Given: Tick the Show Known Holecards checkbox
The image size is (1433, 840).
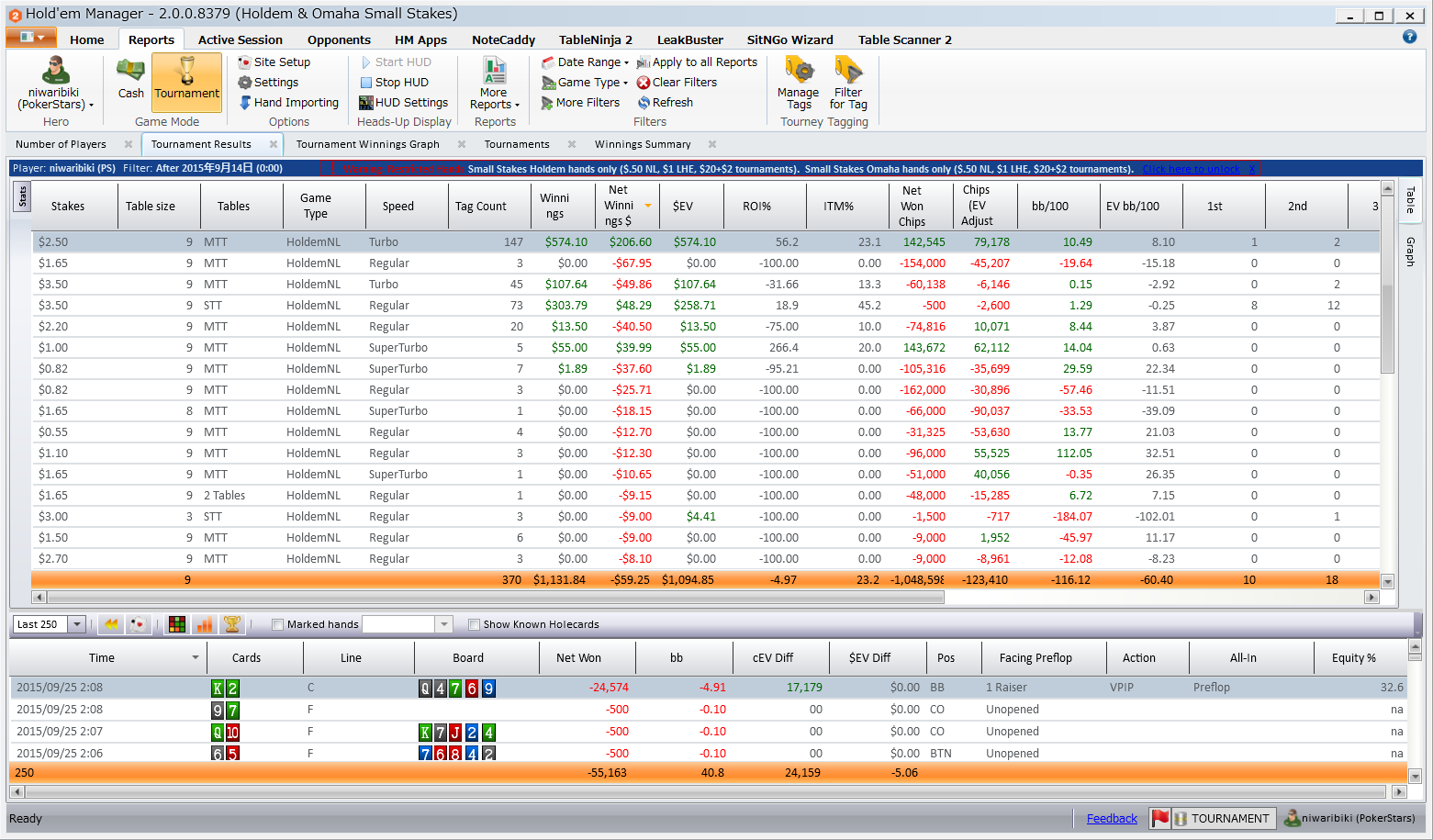Looking at the screenshot, I should pyautogui.click(x=475, y=625).
